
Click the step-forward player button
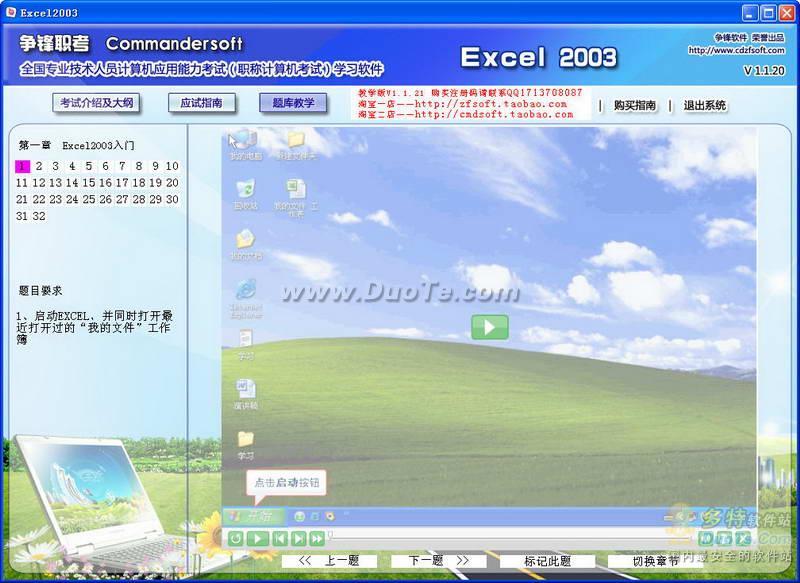click(x=298, y=538)
